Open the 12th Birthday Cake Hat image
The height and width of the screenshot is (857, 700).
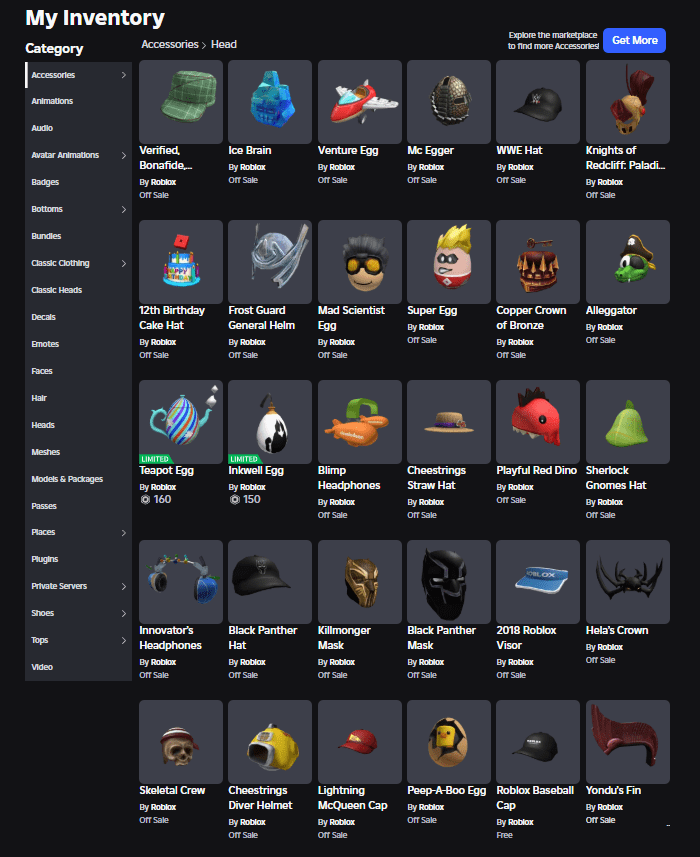[181, 262]
